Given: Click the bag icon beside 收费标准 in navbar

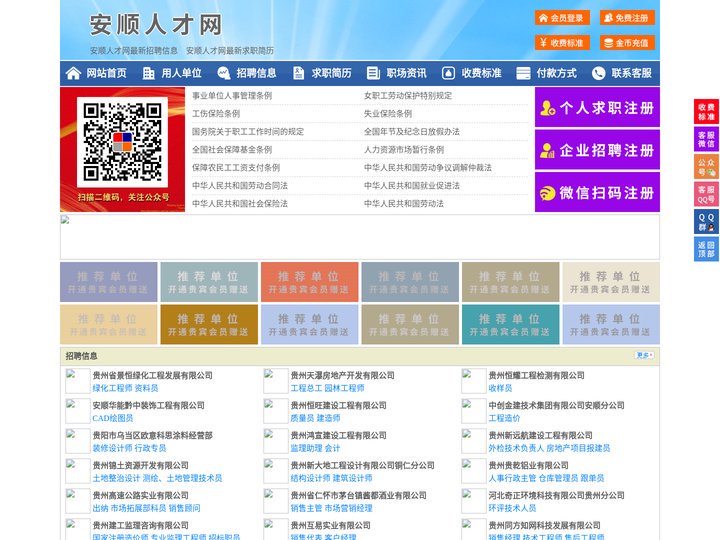Looking at the screenshot, I should pyautogui.click(x=448, y=73).
